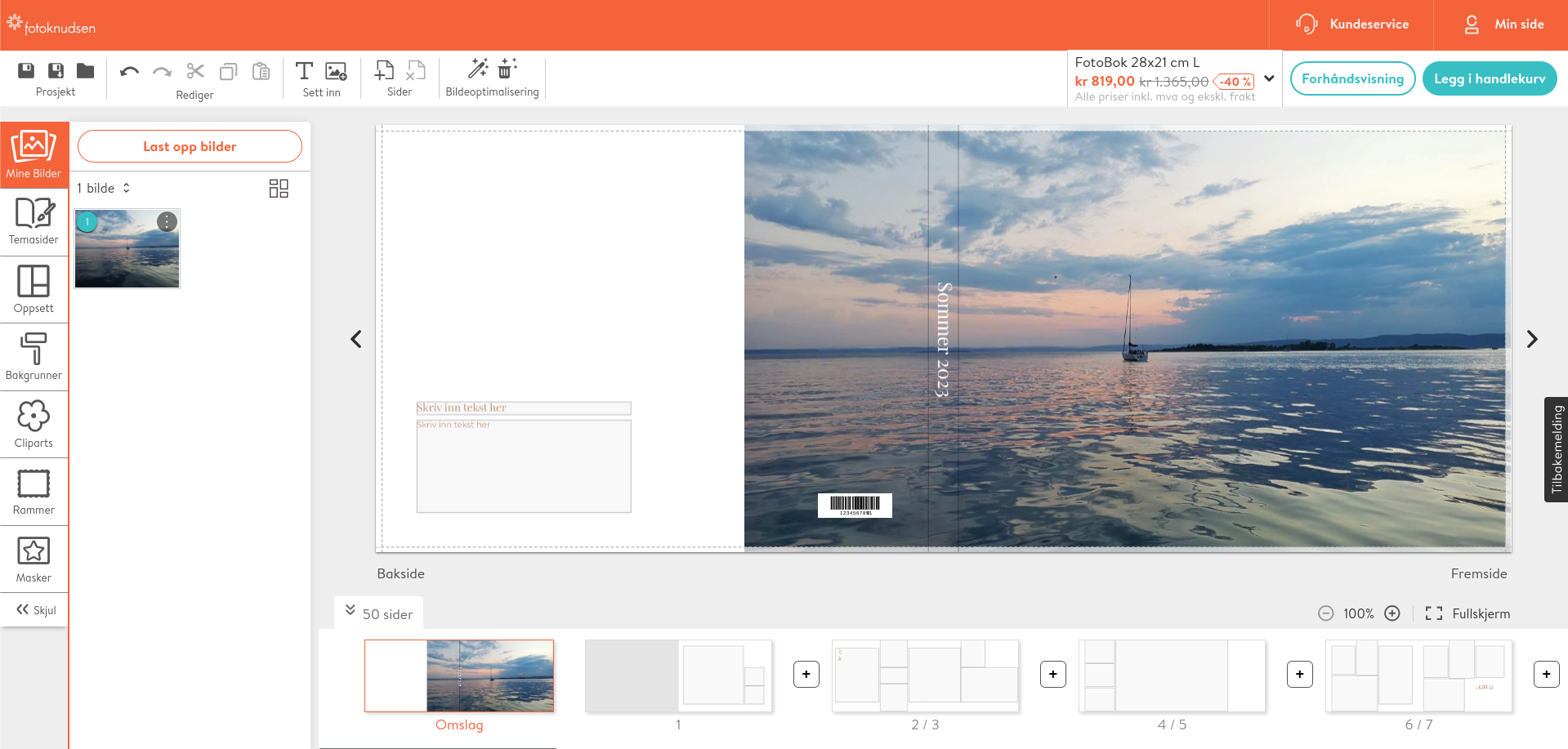This screenshot has height=749, width=1568.
Task: Undo the last edit
Action: click(129, 71)
